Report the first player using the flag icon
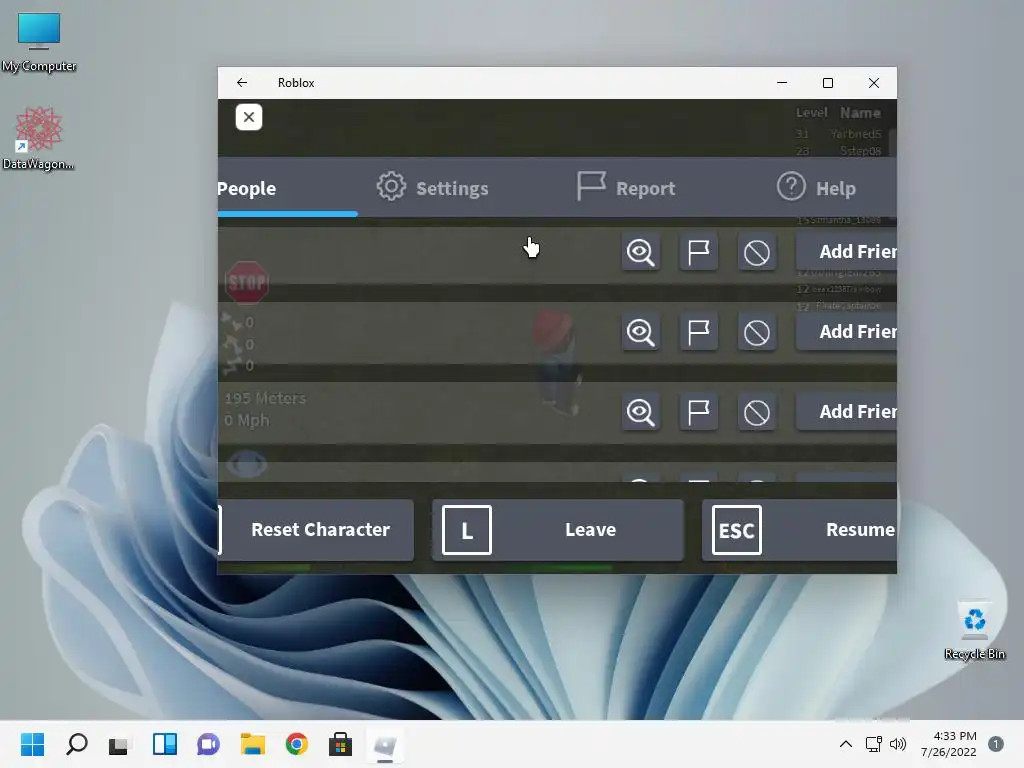The width and height of the screenshot is (1024, 768). coord(699,252)
